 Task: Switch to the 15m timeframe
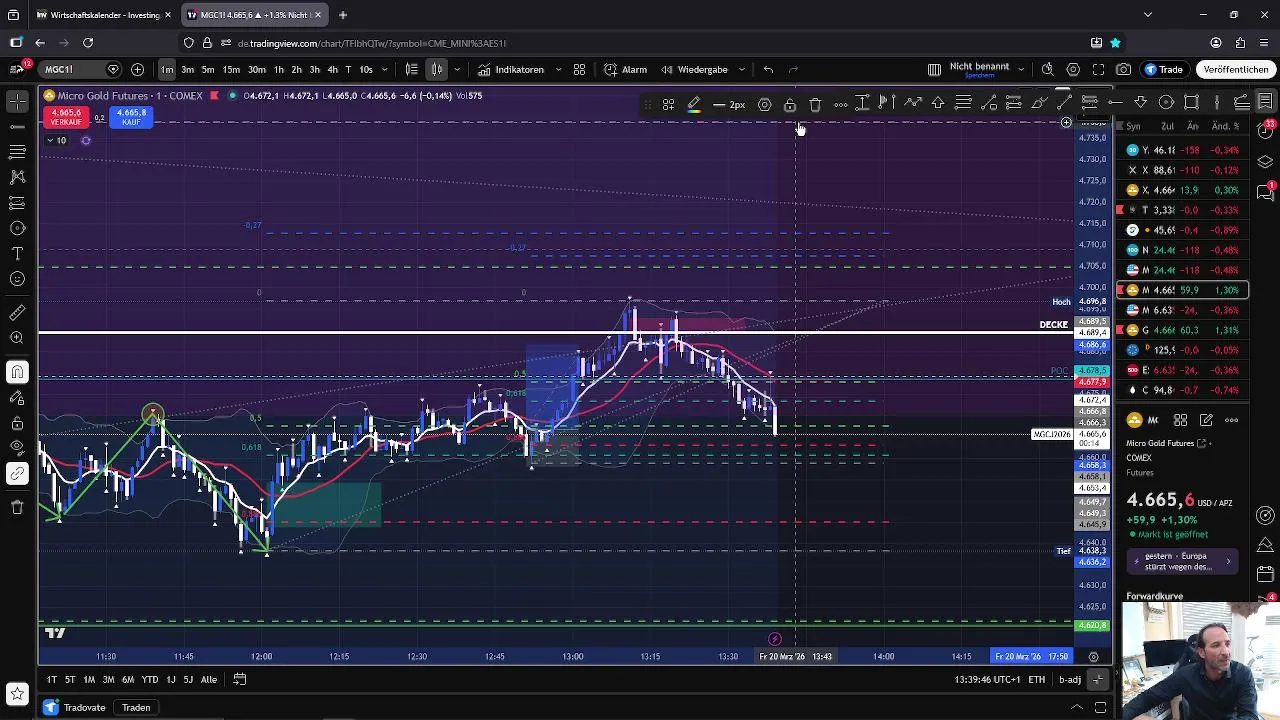coord(231,69)
